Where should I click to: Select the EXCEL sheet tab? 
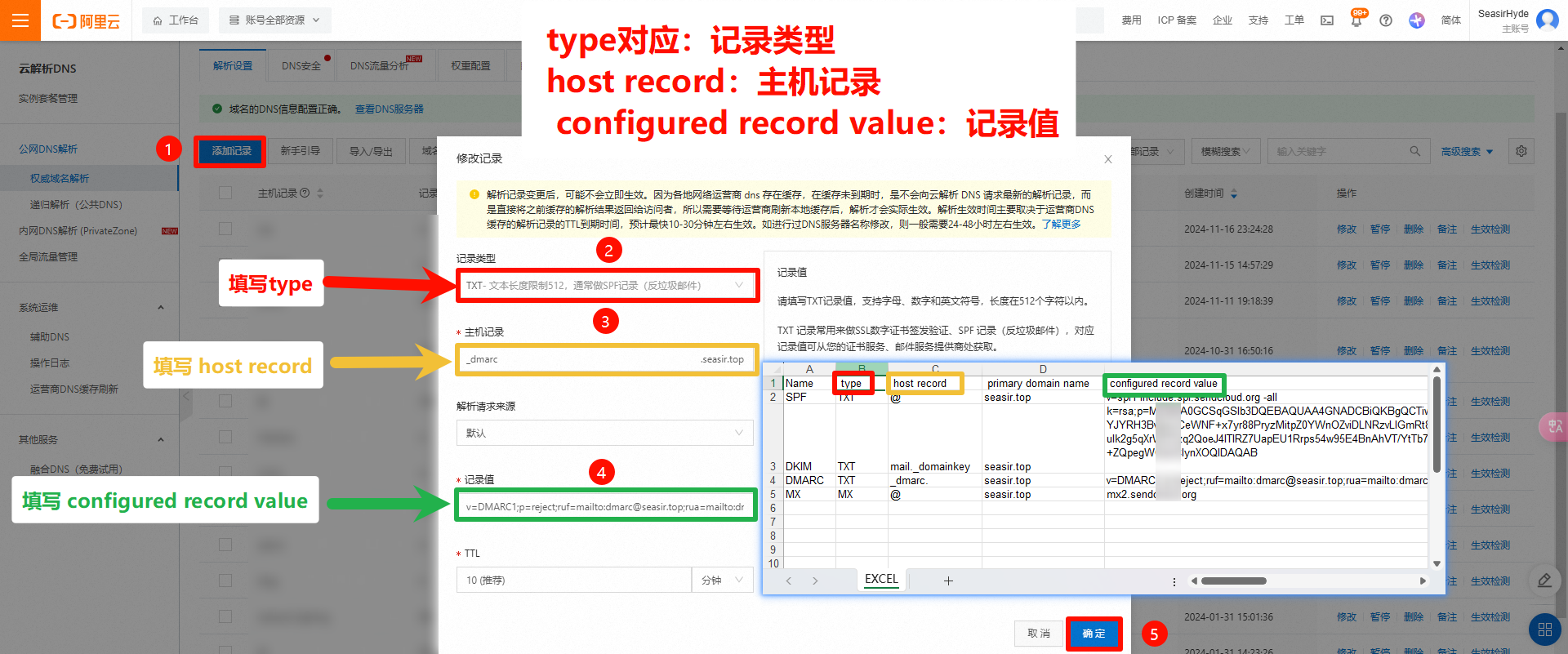(881, 580)
